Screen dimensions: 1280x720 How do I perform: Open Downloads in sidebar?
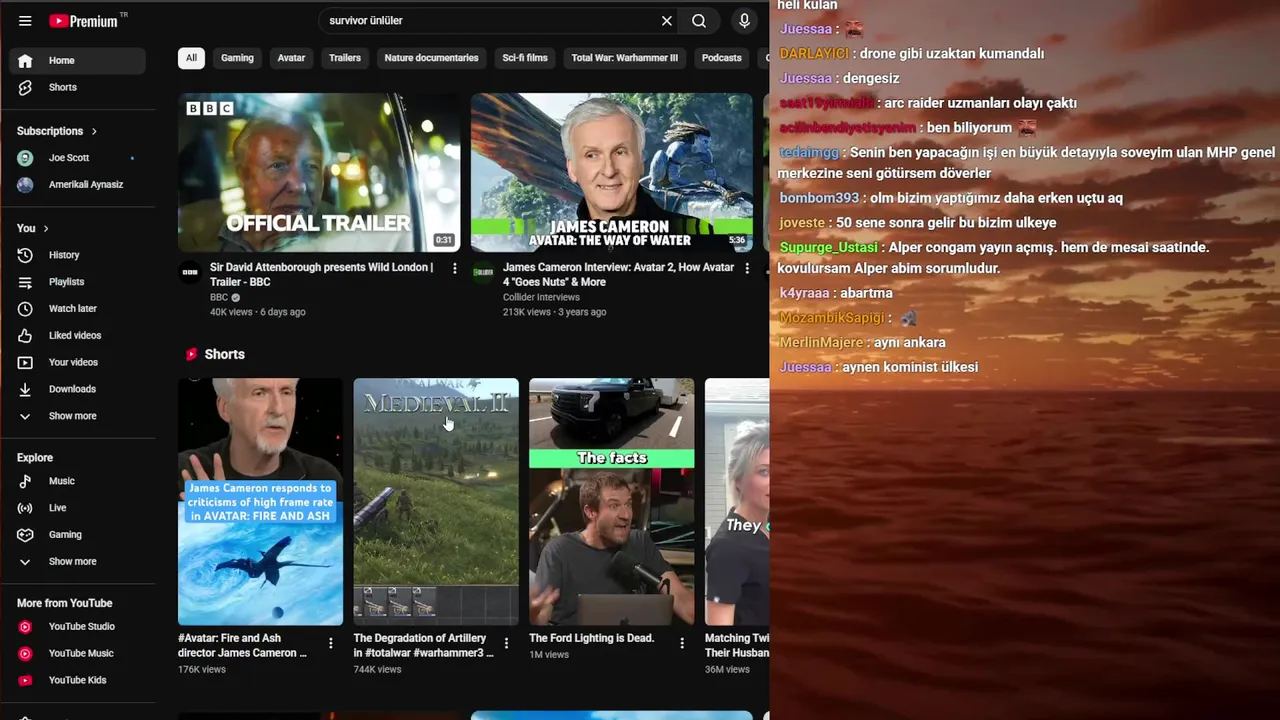point(77,389)
